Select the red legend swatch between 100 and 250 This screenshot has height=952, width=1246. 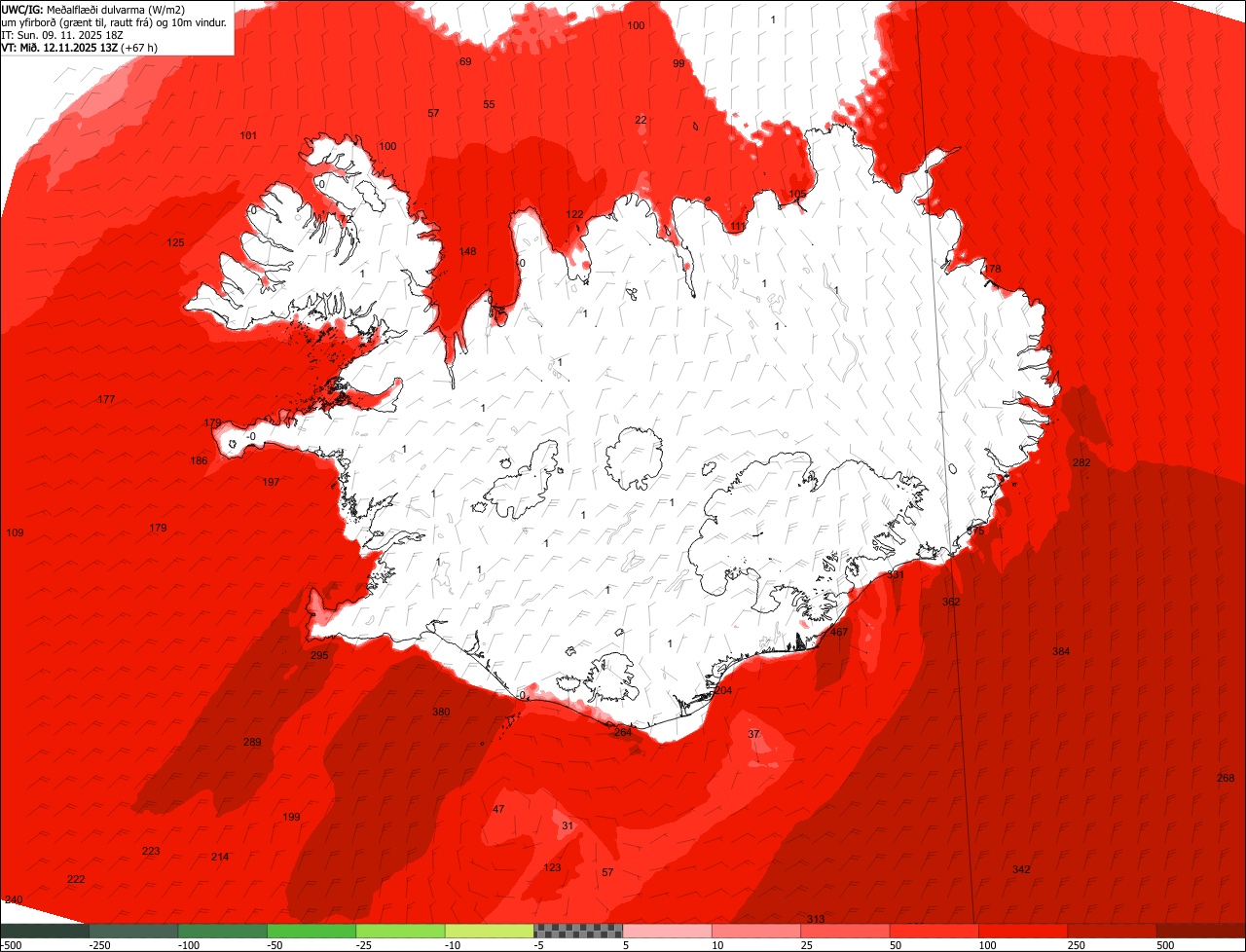pyautogui.click(x=1023, y=931)
